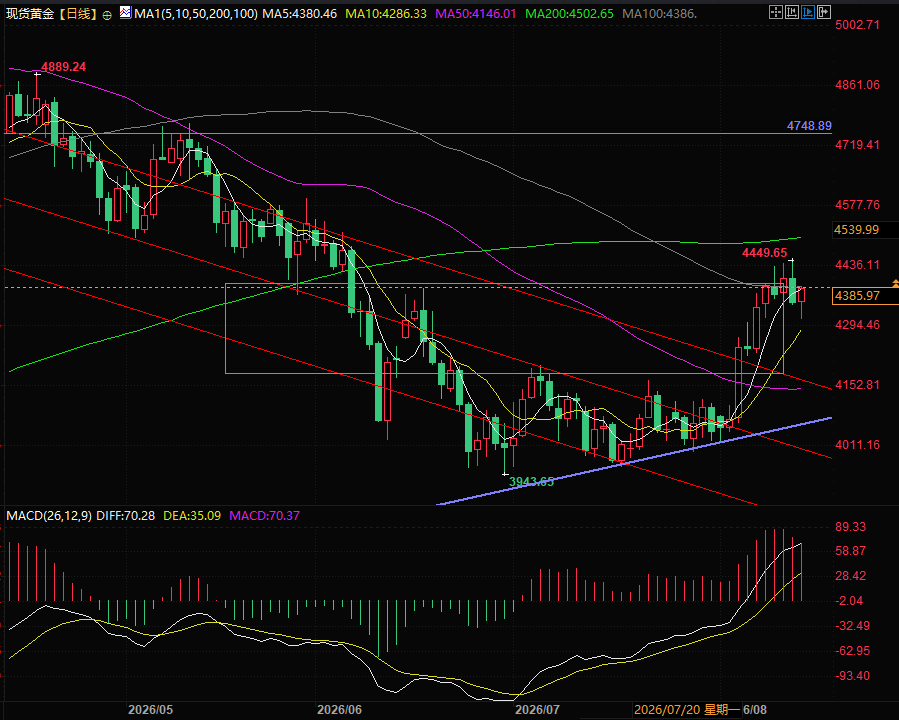Viewport: 899px width, 720px height.
Task: Click the MACD(26,12,9) indicator label
Action: point(49,515)
